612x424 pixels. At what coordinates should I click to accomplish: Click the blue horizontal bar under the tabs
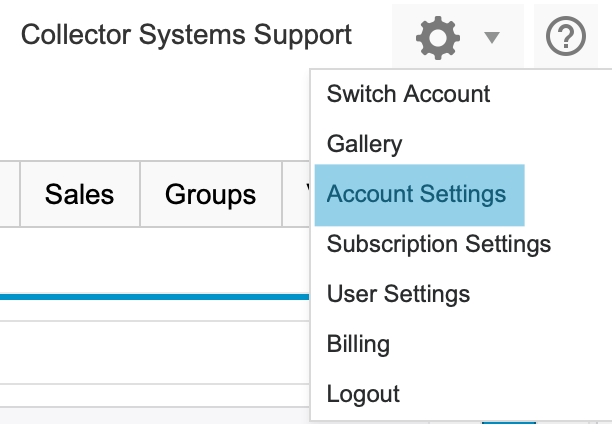[x=150, y=297]
